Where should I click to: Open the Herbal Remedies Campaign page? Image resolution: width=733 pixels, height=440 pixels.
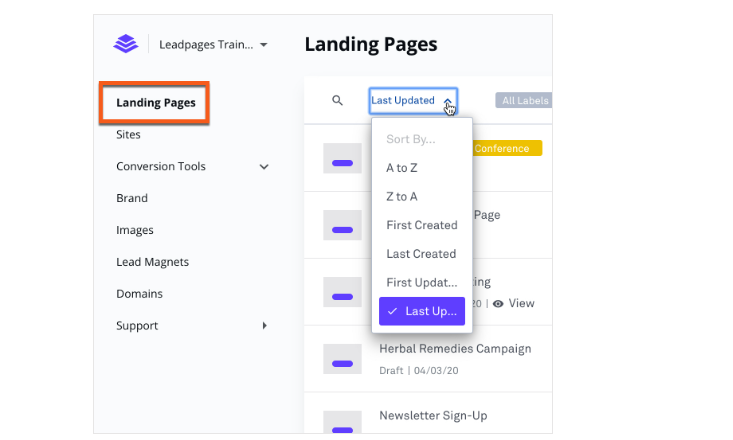click(x=455, y=349)
